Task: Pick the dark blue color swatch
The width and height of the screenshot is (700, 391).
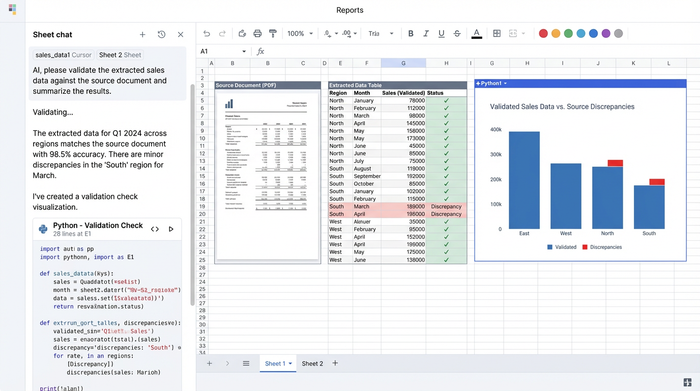Action: [x=593, y=33]
